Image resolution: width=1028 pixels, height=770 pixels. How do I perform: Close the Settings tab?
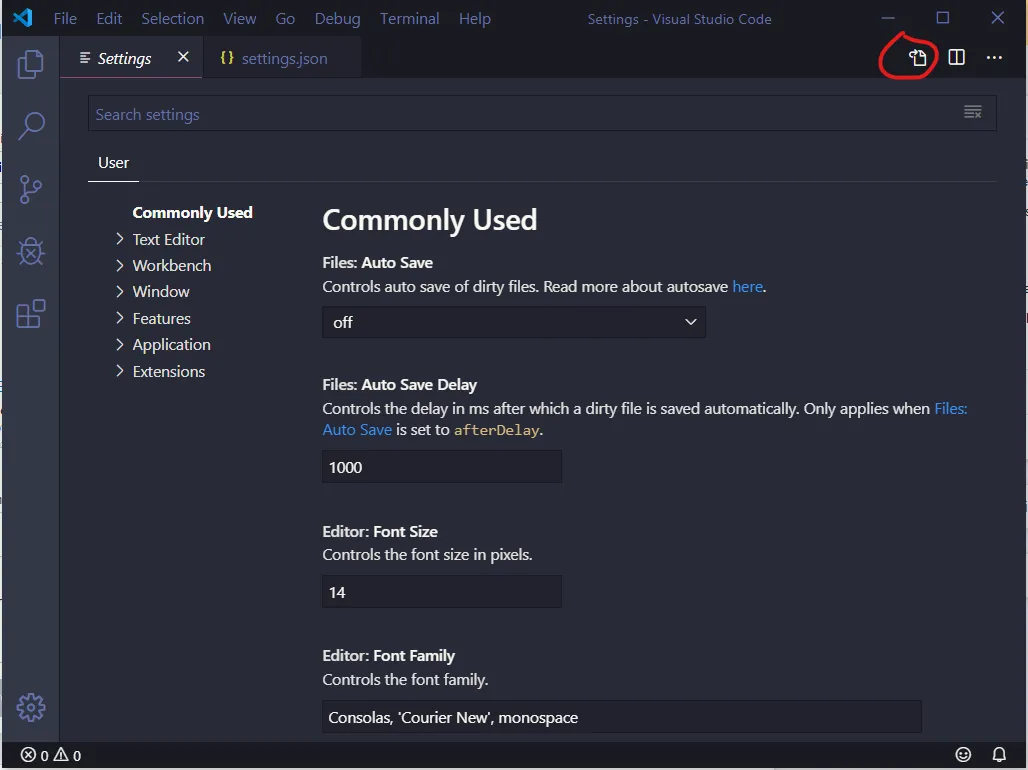[x=183, y=58]
